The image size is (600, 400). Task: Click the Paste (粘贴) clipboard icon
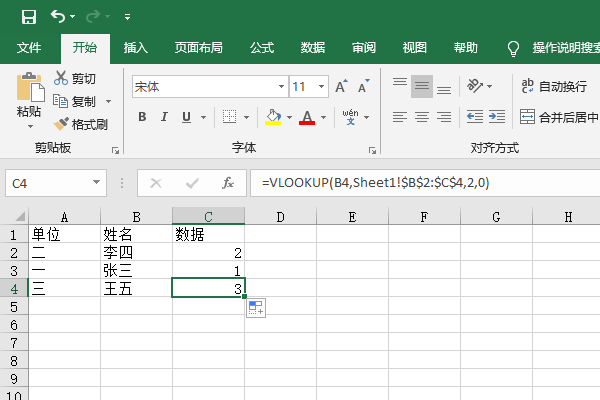point(30,90)
